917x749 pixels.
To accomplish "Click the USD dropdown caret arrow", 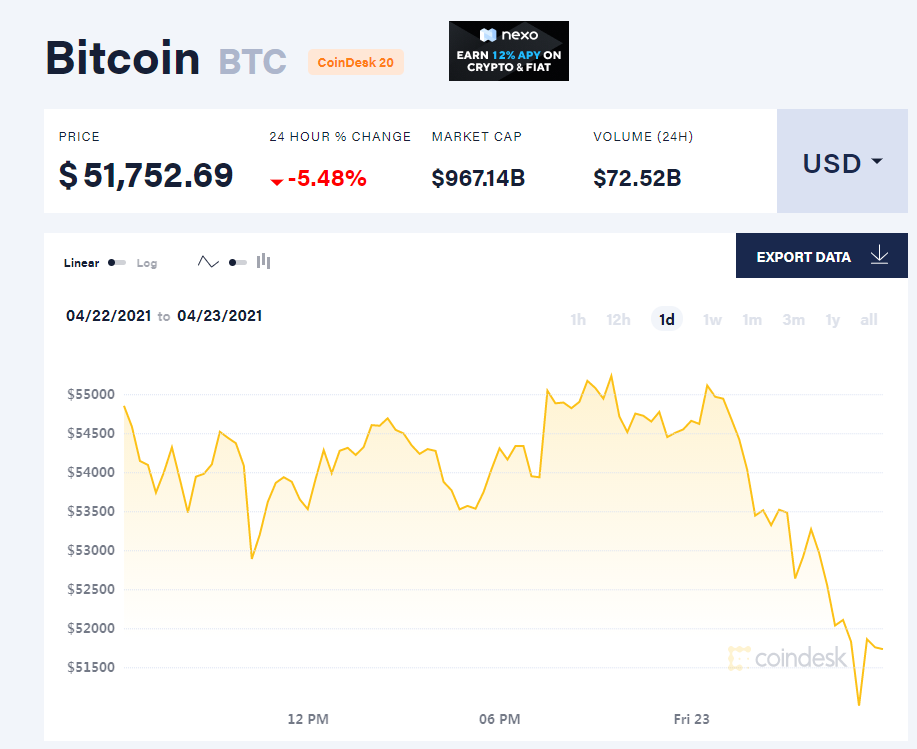I will click(877, 161).
